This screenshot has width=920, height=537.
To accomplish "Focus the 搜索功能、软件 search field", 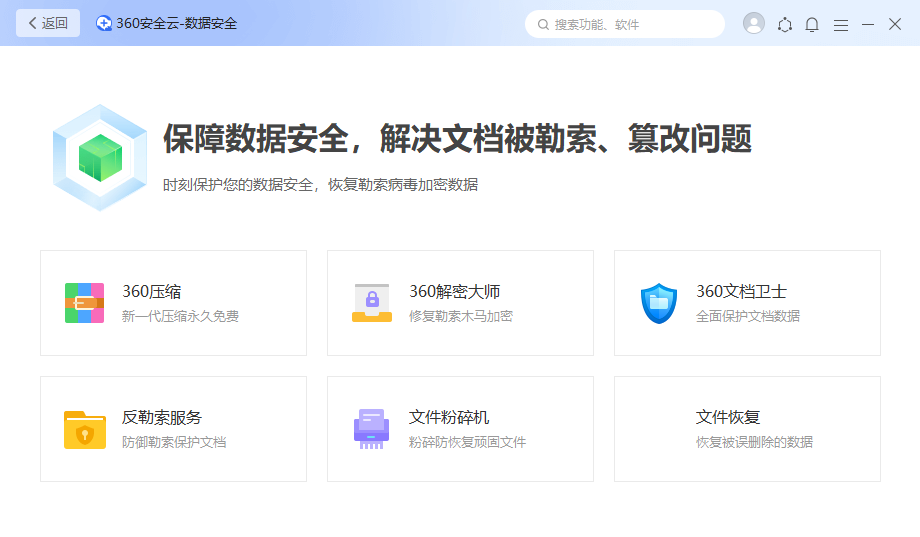I will coord(625,24).
